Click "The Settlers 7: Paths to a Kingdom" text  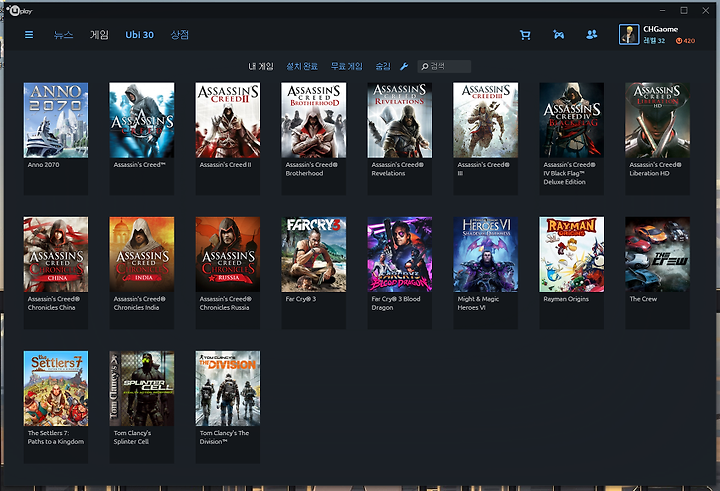(x=56, y=437)
